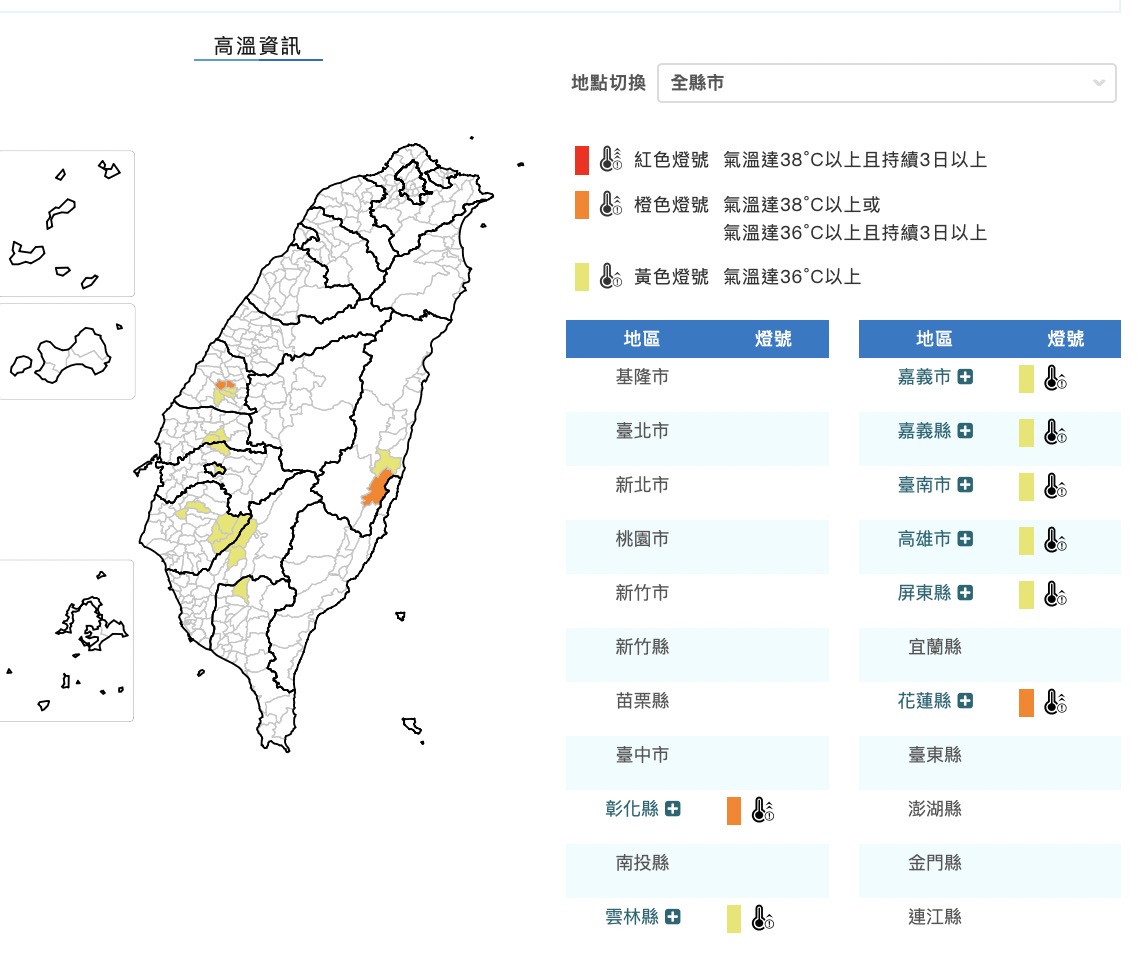Click the Matsu islands inset map
This screenshot has width=1140, height=958.
pos(67,223)
